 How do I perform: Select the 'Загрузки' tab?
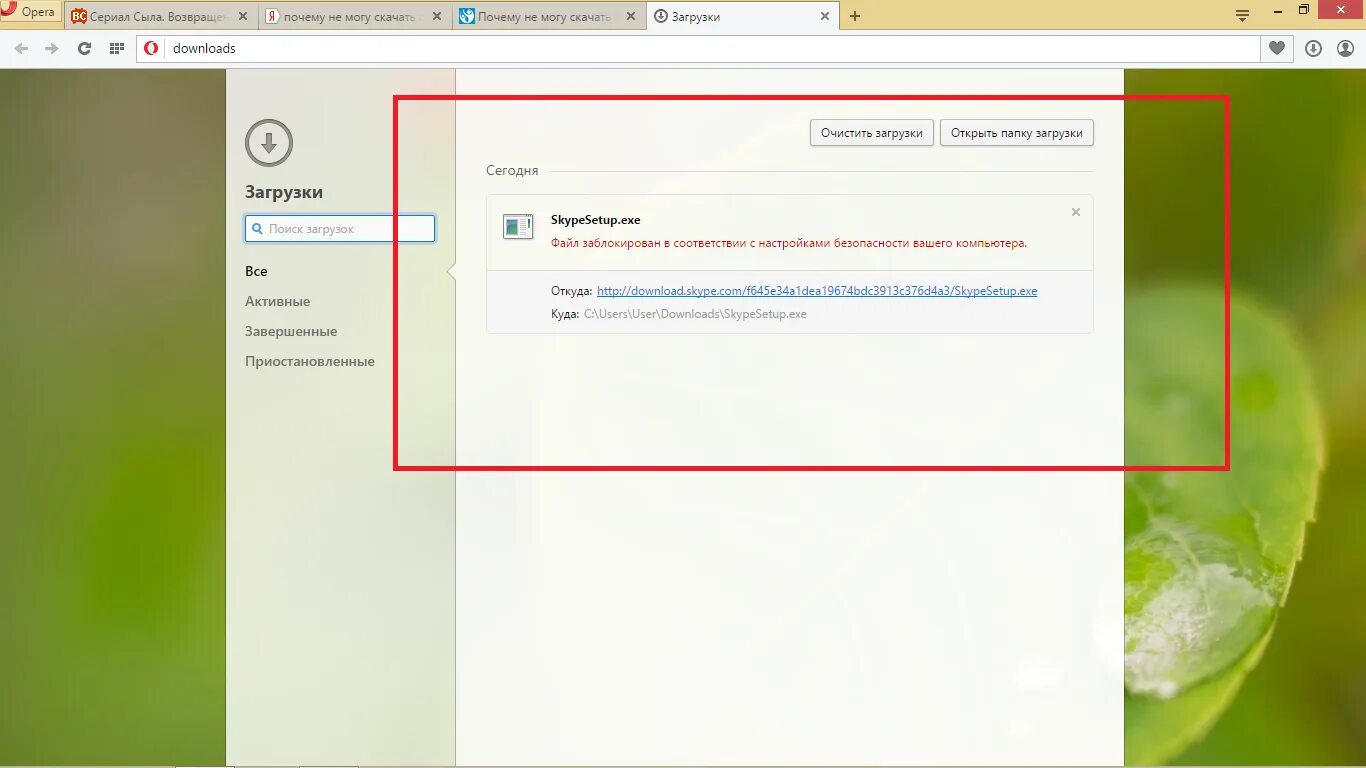(740, 17)
